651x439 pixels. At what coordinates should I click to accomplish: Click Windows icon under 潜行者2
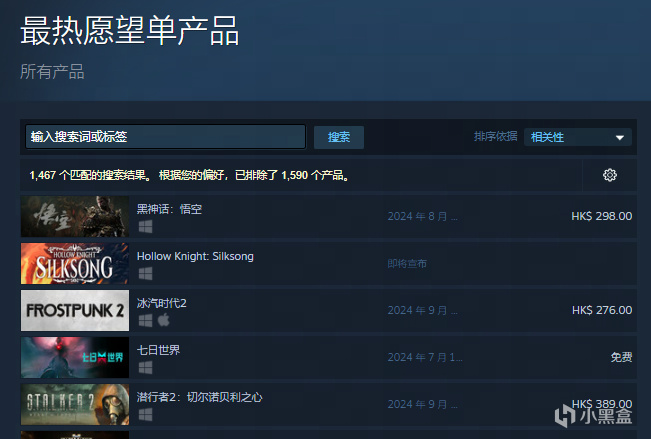coord(145,414)
